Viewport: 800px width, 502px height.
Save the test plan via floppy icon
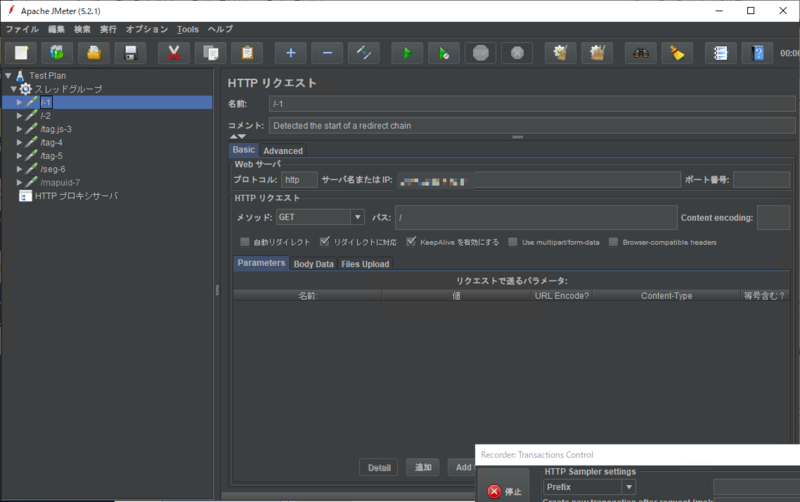131,53
